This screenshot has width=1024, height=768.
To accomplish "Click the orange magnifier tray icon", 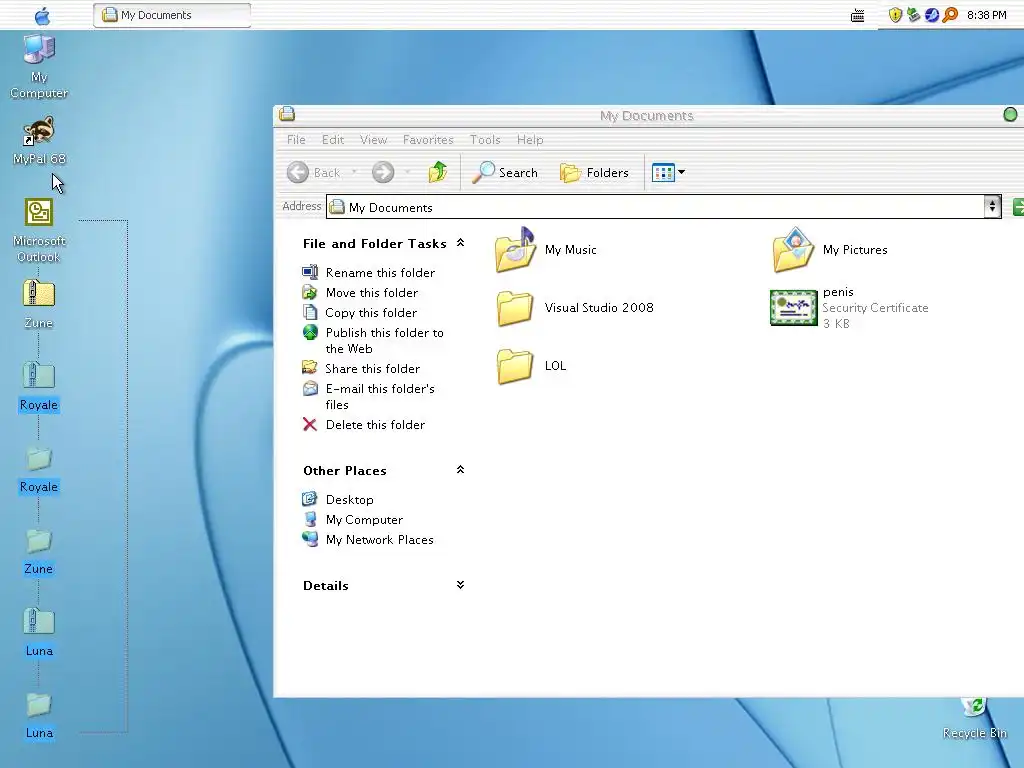I will 950,14.
